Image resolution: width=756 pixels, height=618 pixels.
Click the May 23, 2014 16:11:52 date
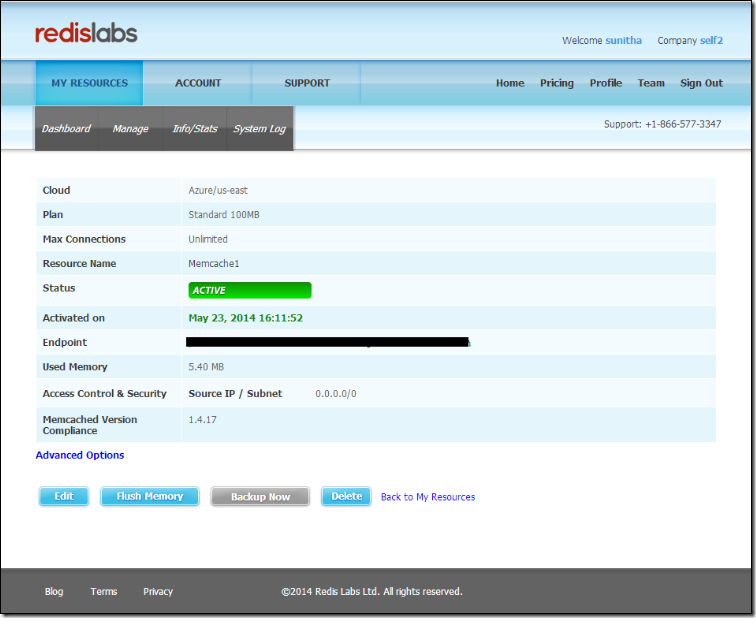point(245,318)
